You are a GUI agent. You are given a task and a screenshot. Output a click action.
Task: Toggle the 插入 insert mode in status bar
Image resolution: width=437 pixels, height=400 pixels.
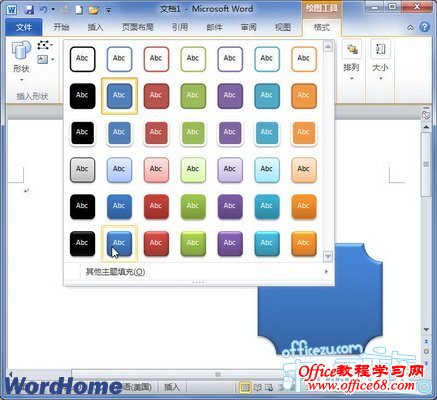point(172,387)
